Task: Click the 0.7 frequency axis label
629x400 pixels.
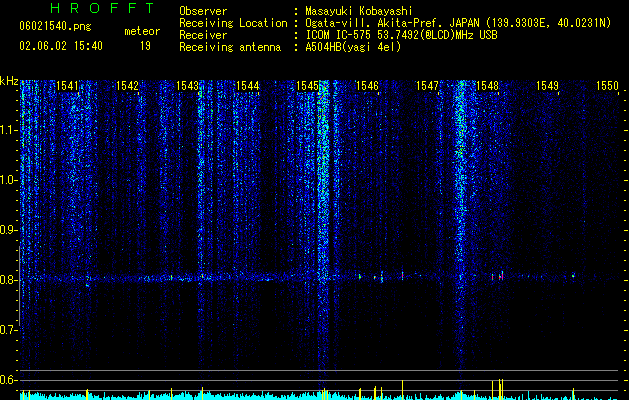Action: click(9, 330)
